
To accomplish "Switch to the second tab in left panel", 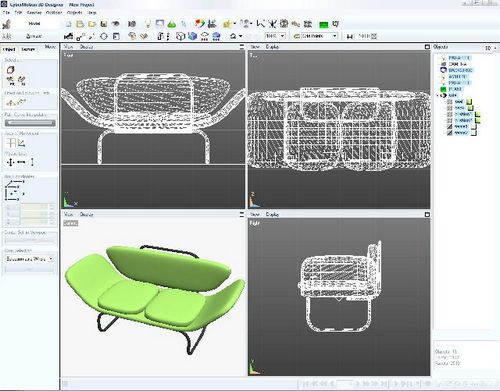I will click(28, 49).
